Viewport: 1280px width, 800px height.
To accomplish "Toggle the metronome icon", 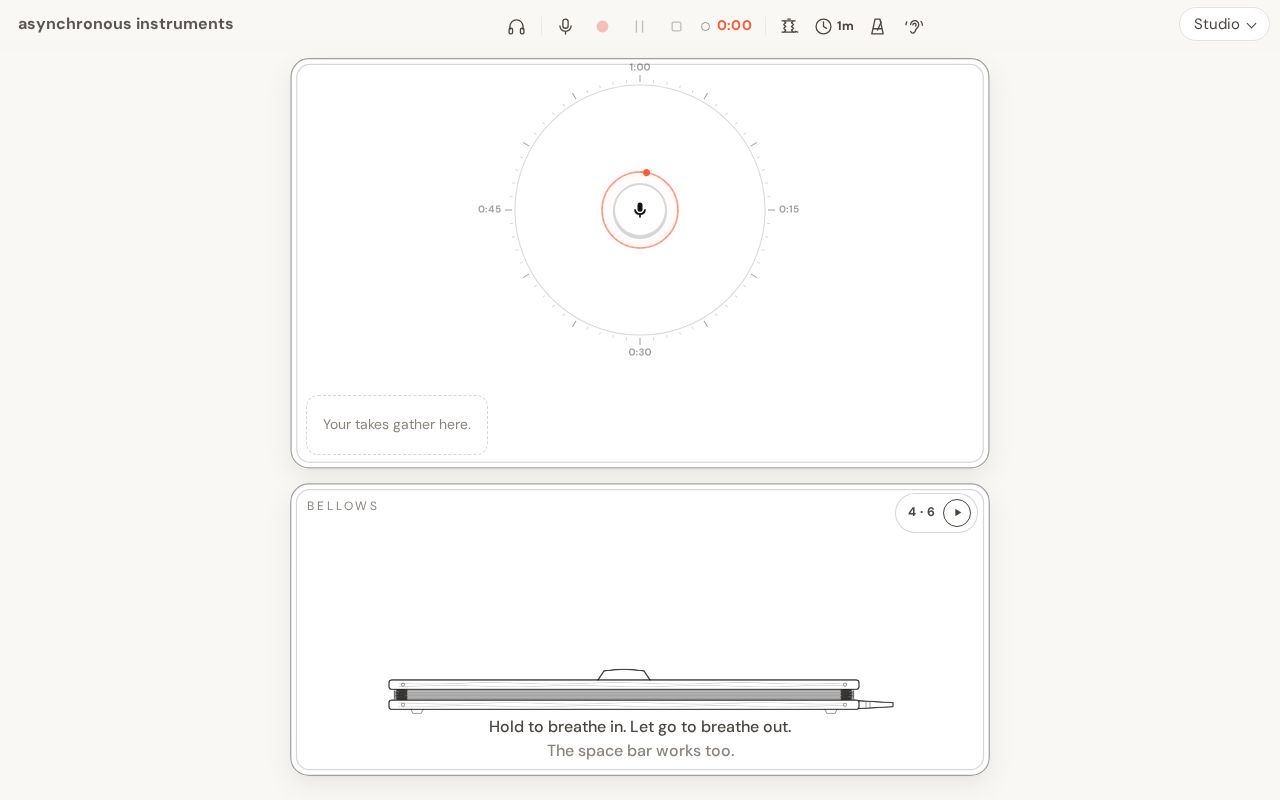I will point(877,27).
